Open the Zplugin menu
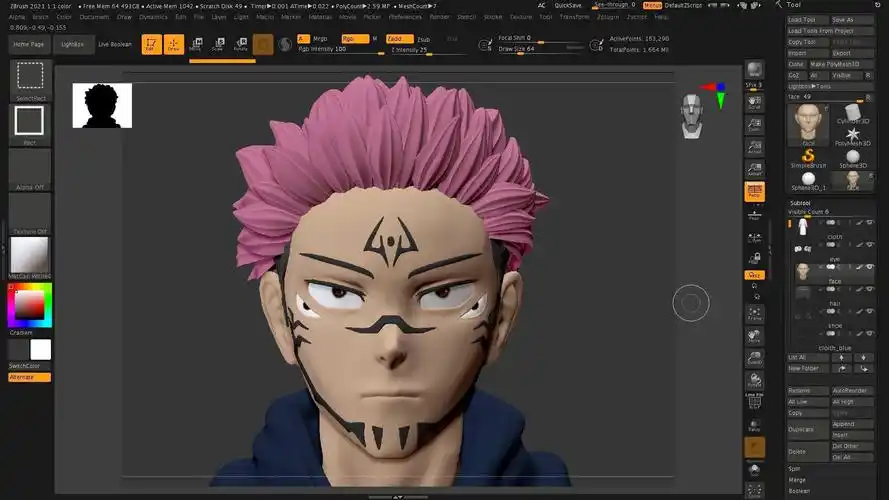The height and width of the screenshot is (500, 889). [x=607, y=17]
